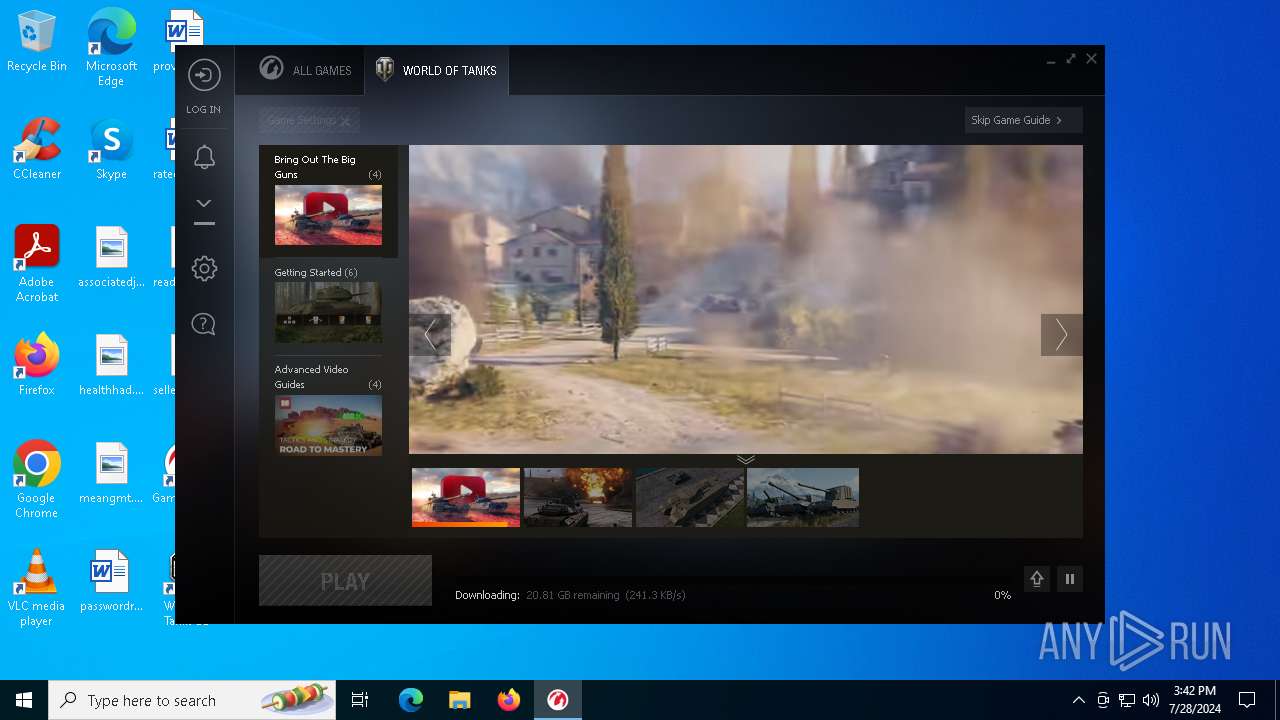This screenshot has width=1280, height=720.
Task: Open Microsoft Edge desktop shortcut
Action: (111, 47)
